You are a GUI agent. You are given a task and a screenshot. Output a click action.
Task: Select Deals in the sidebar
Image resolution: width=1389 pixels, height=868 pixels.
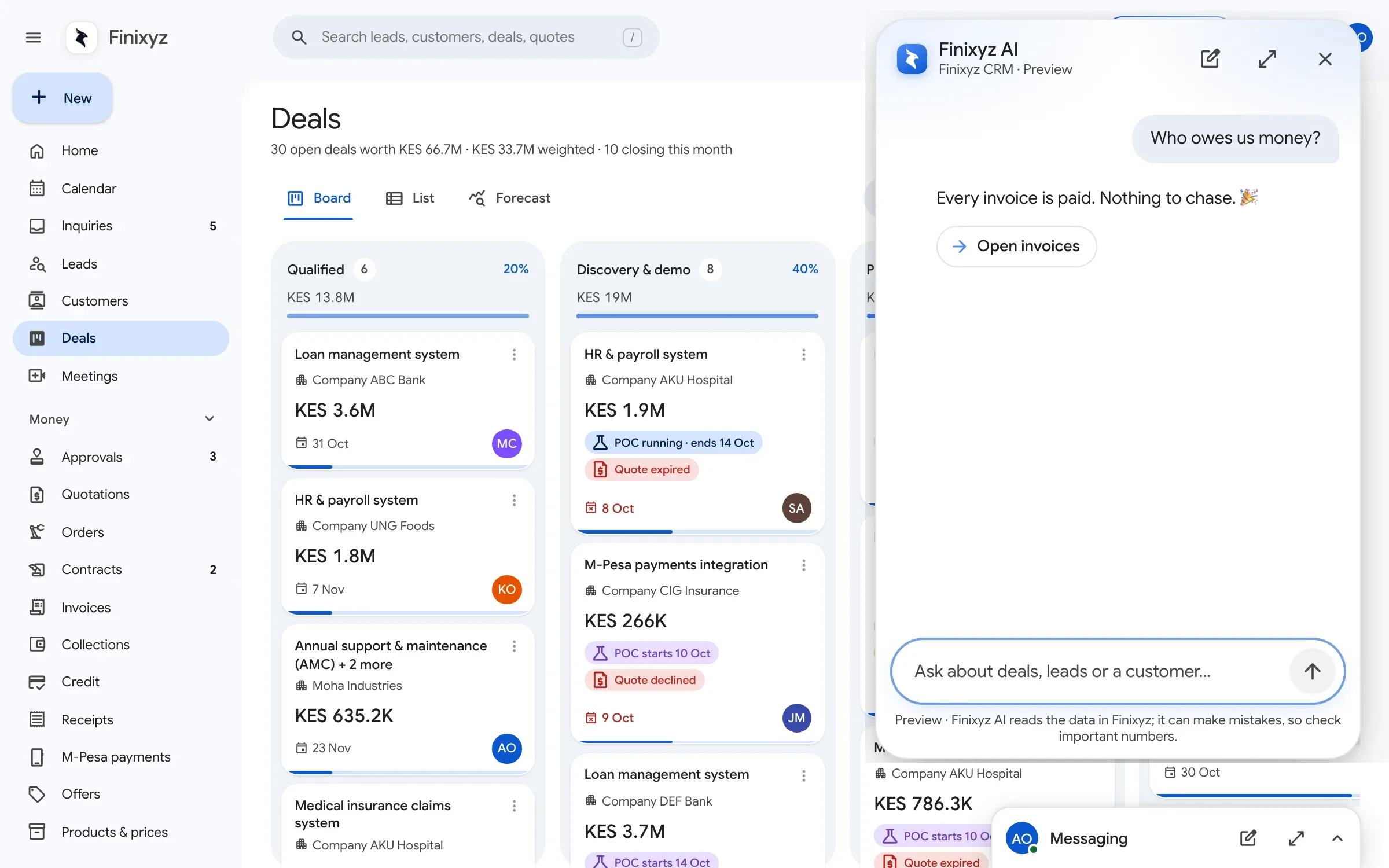tap(120, 338)
